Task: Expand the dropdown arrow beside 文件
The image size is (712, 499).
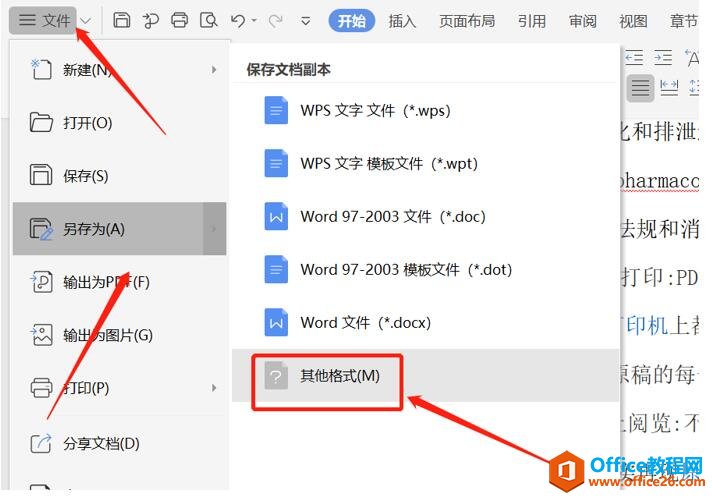Action: (86, 21)
